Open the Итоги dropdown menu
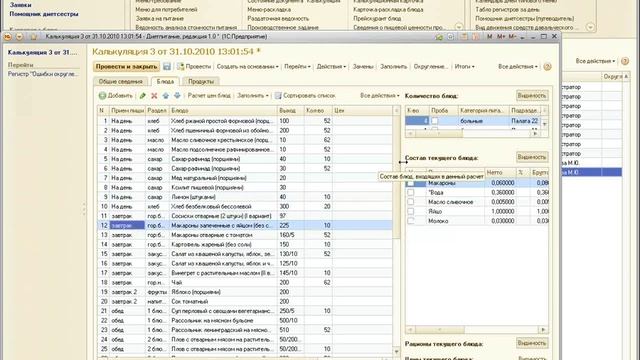Viewport: 640px width, 360px height. click(464, 67)
